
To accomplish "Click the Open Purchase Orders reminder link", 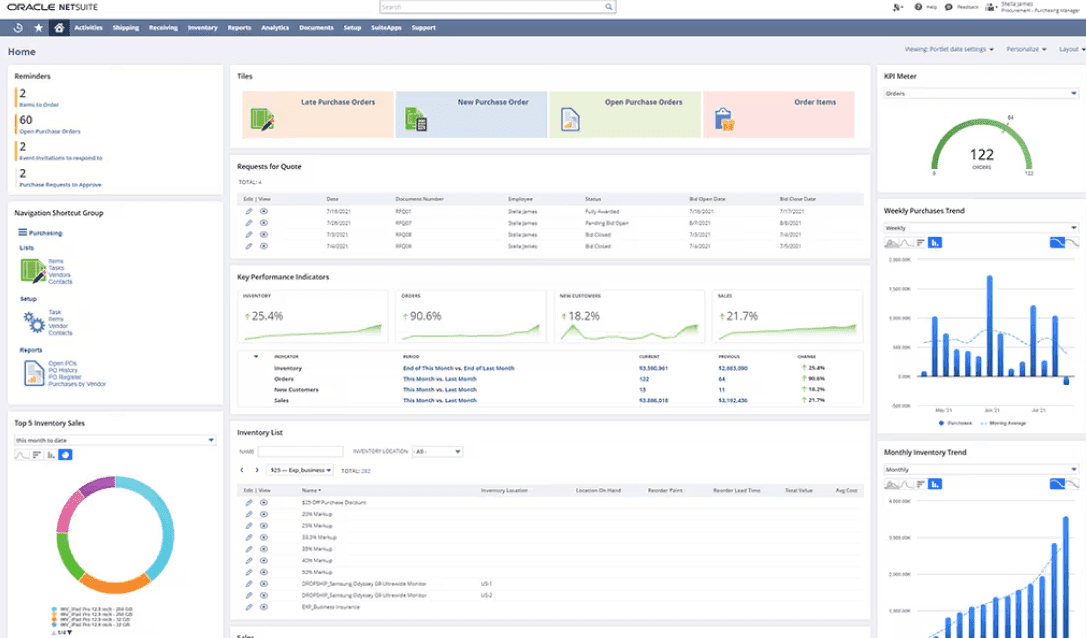I will tap(49, 131).
